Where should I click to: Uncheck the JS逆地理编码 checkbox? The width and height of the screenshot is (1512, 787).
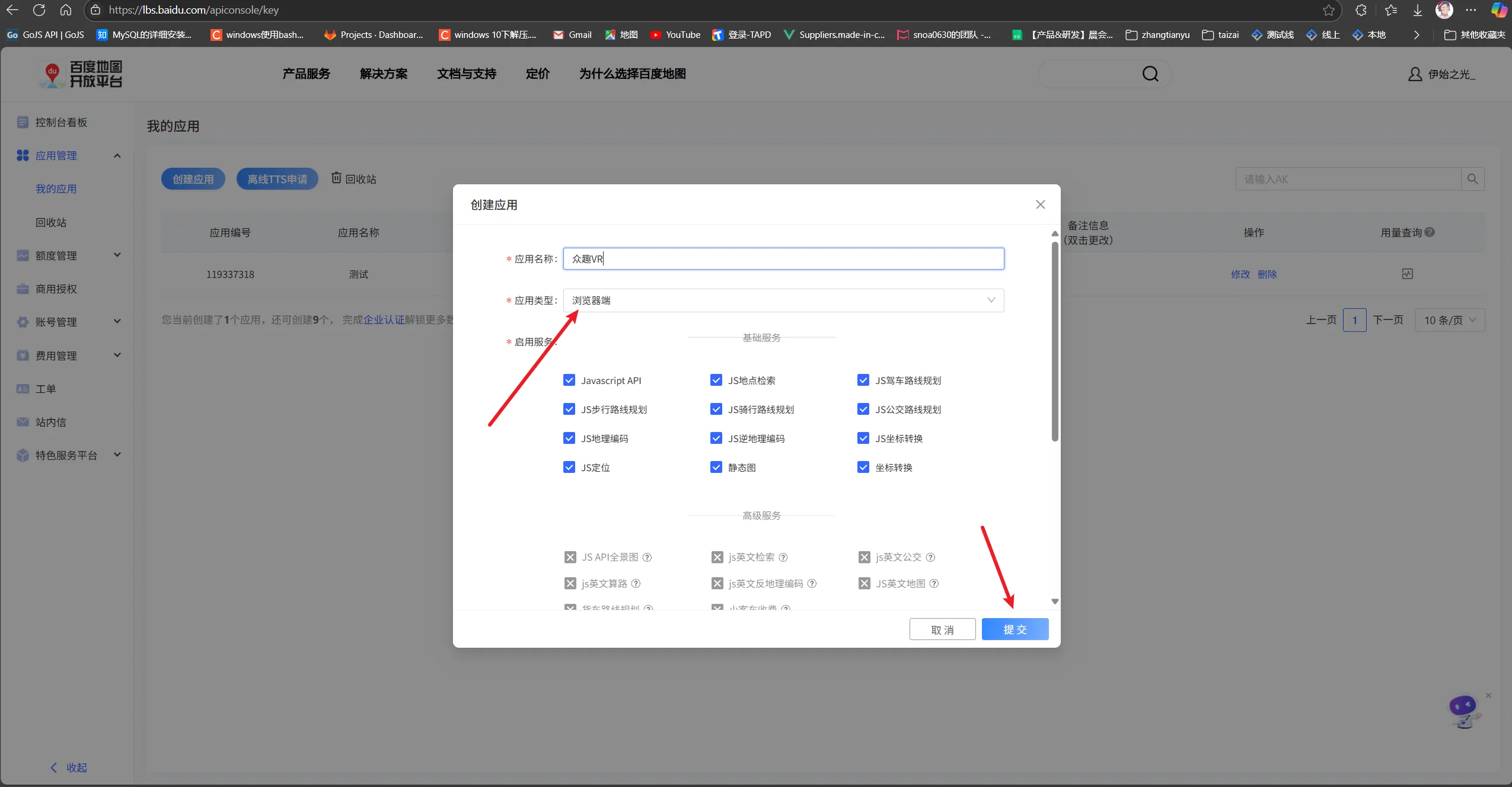coord(716,438)
